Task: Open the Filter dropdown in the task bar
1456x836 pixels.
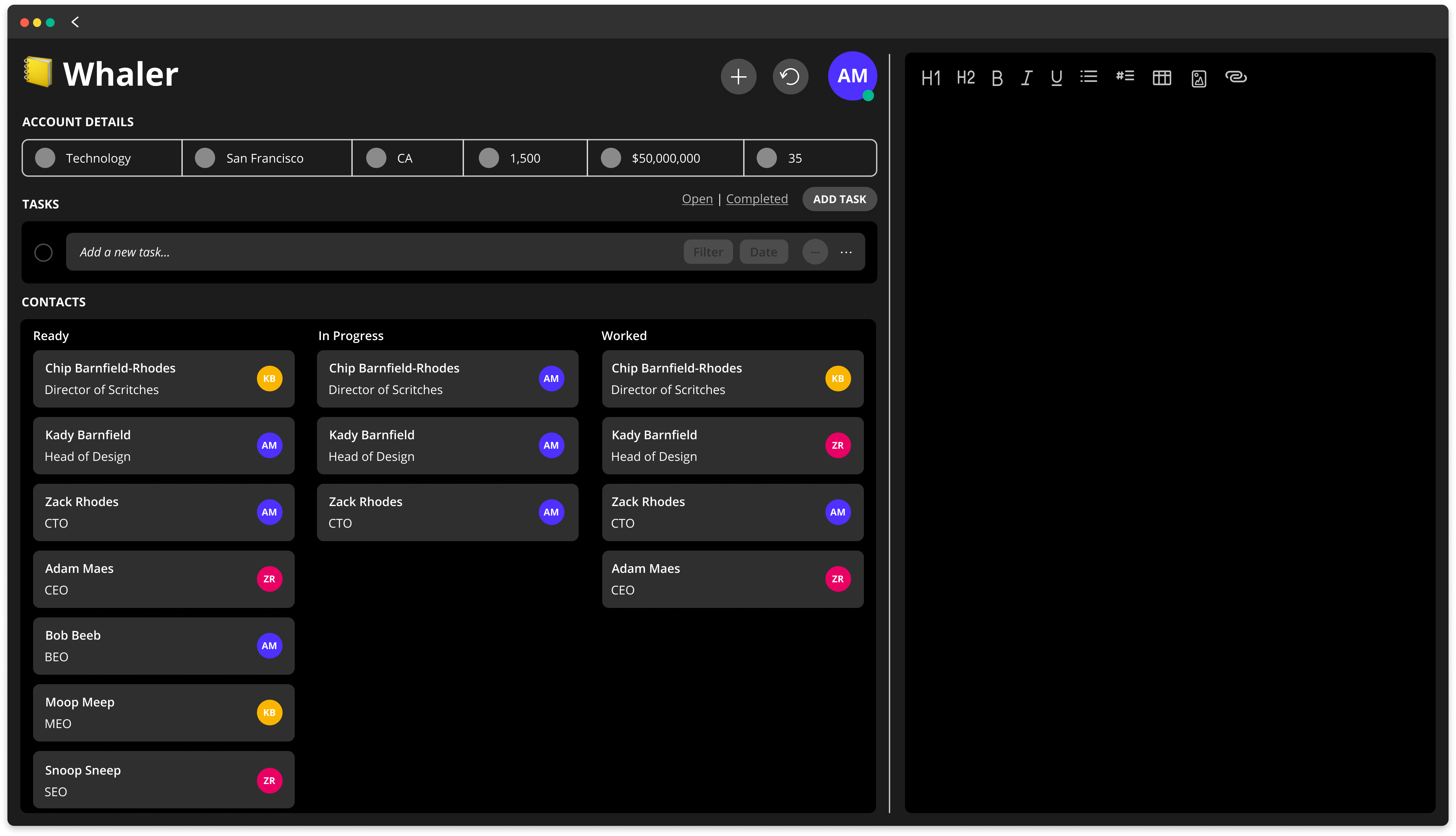Action: (x=708, y=251)
